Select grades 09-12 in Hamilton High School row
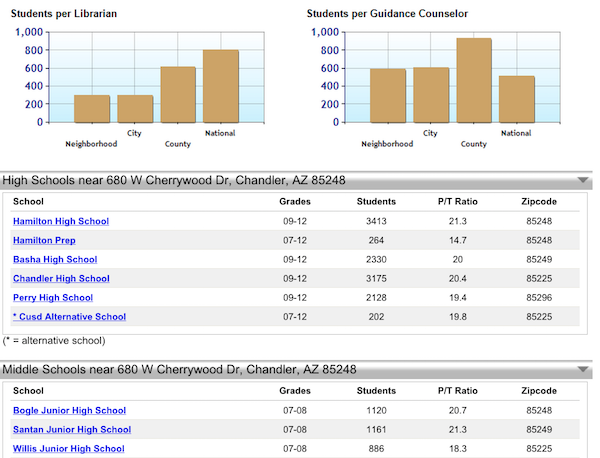The height and width of the screenshot is (458, 600). (295, 221)
